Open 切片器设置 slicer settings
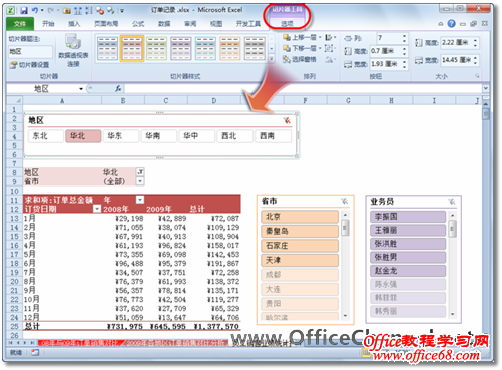Image resolution: width=502 pixels, height=370 pixels. (29, 65)
